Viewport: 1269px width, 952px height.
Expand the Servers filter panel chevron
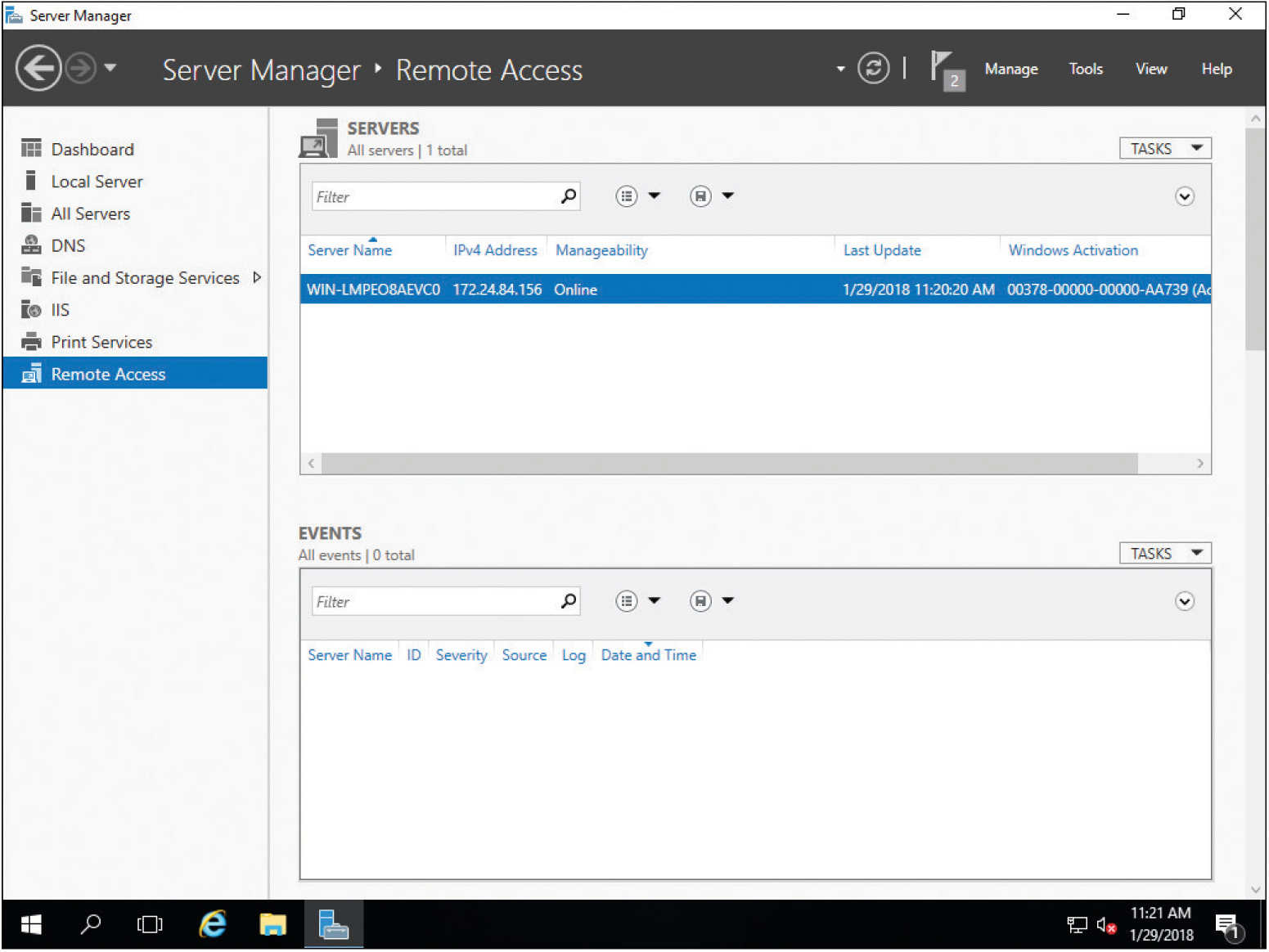pos(1185,196)
